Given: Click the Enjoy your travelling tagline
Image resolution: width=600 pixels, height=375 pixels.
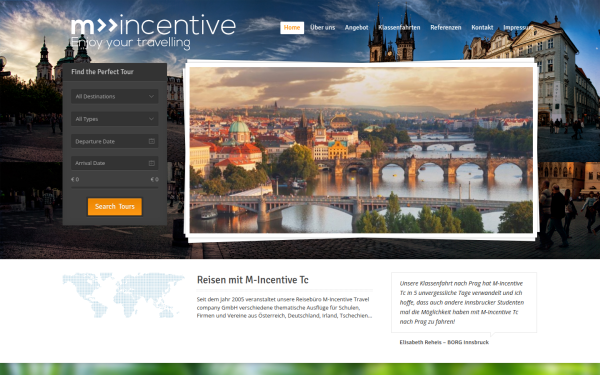Looking at the screenshot, I should coord(130,43).
